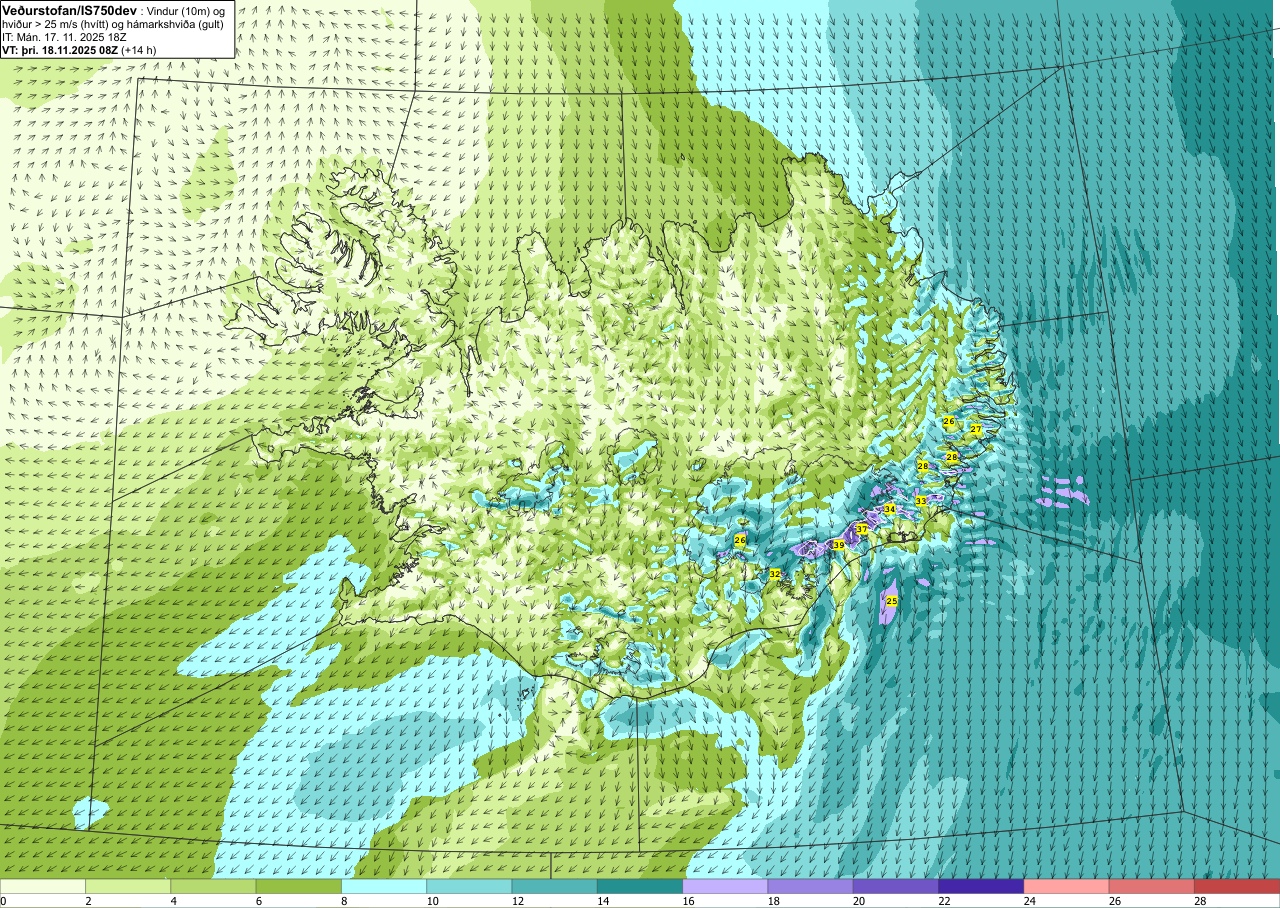Click the 14–16 m/s dark teal legend swatch

(640, 886)
